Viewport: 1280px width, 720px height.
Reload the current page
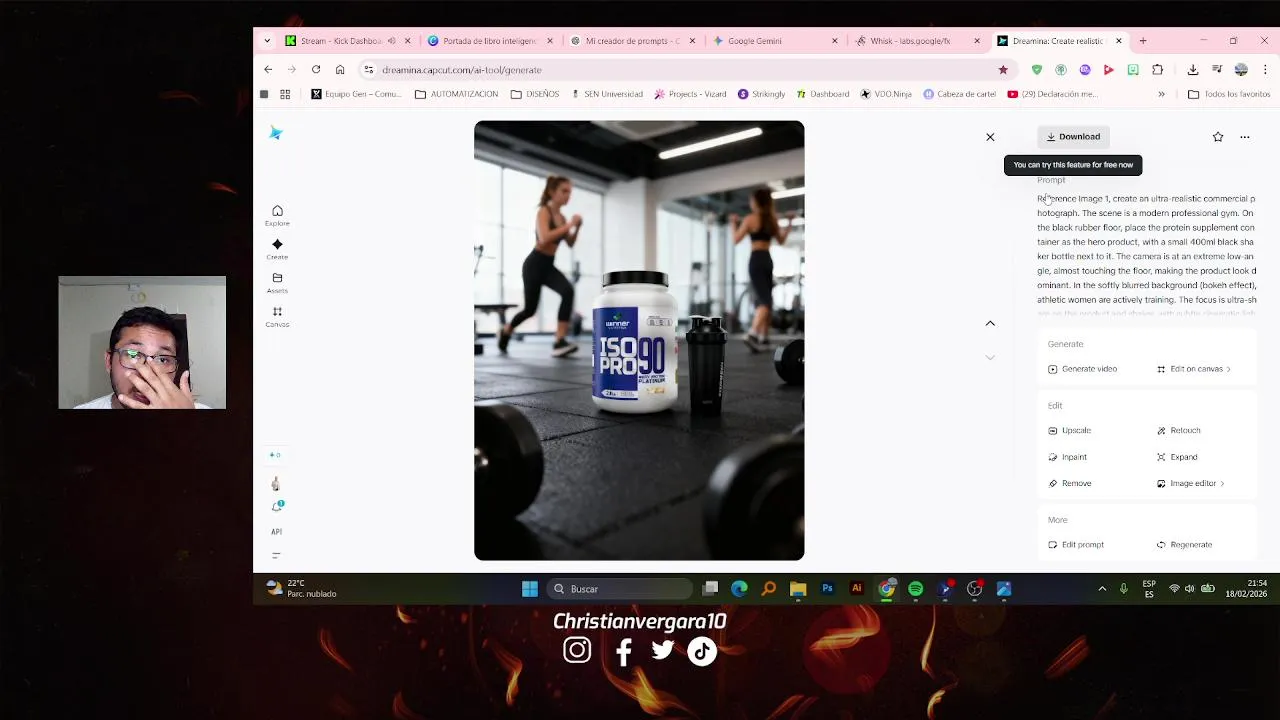[316, 70]
